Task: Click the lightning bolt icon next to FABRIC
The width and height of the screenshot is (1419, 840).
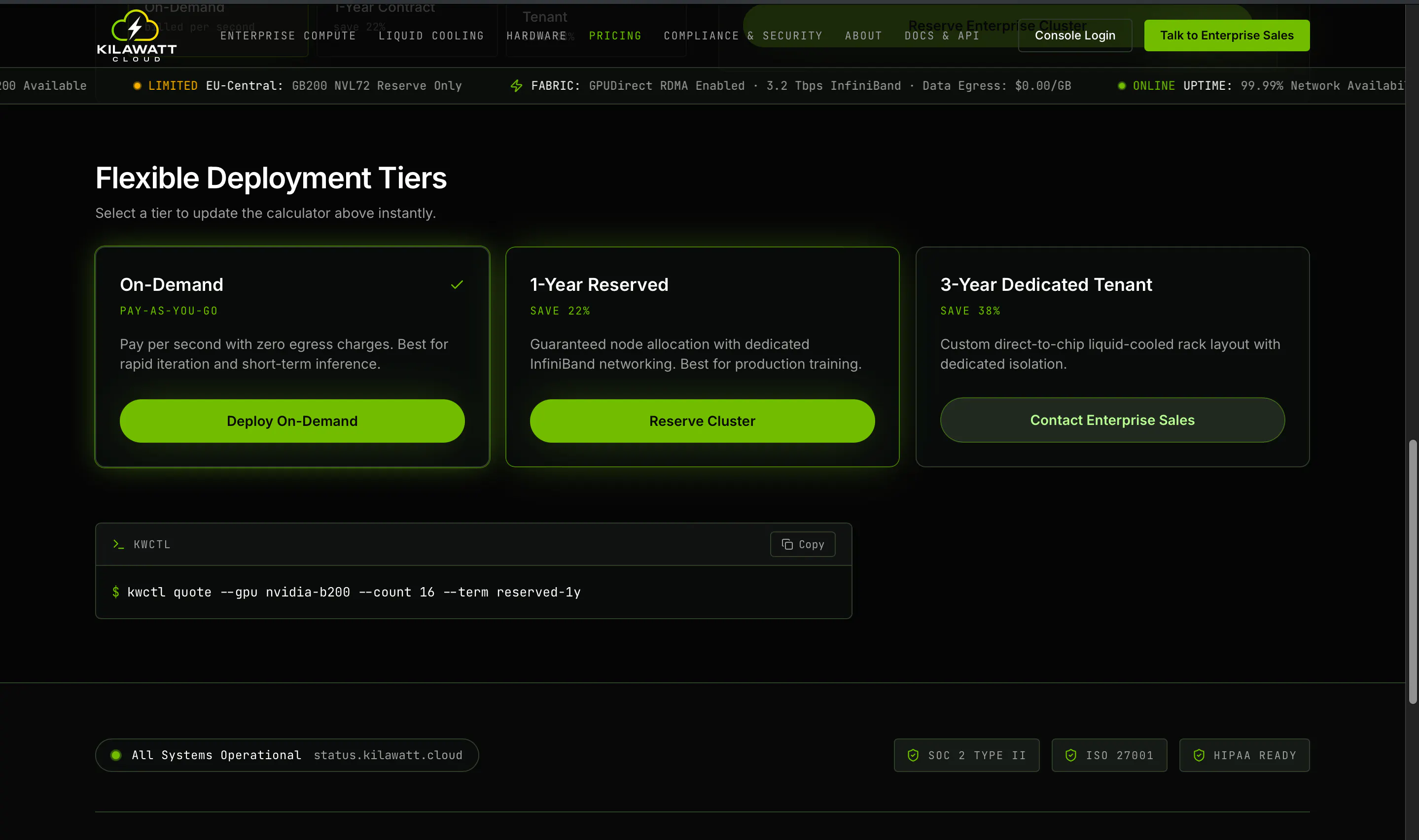Action: pos(516,85)
